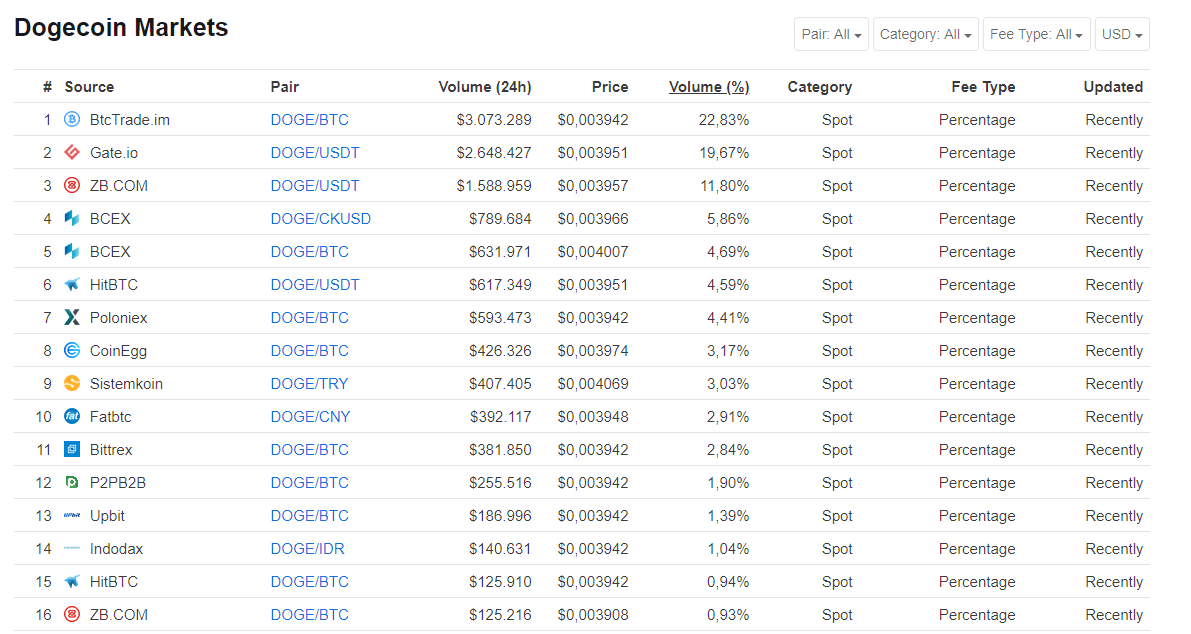This screenshot has width=1191, height=634.
Task: Select the Poloniex source name
Action: (118, 318)
